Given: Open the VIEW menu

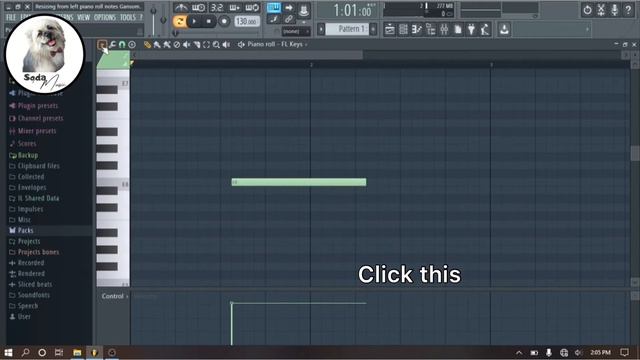Looking at the screenshot, I should pos(84,18).
